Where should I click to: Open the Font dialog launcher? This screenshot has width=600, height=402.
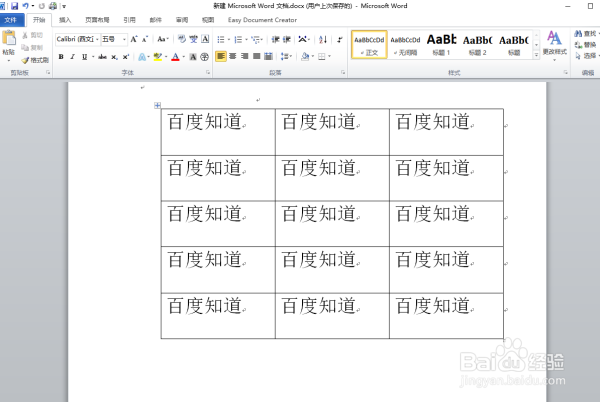point(208,72)
